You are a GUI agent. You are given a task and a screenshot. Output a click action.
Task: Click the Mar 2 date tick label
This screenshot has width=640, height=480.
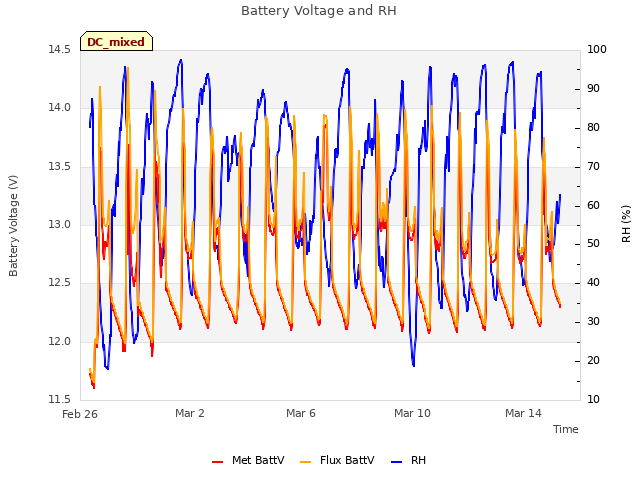[190, 413]
